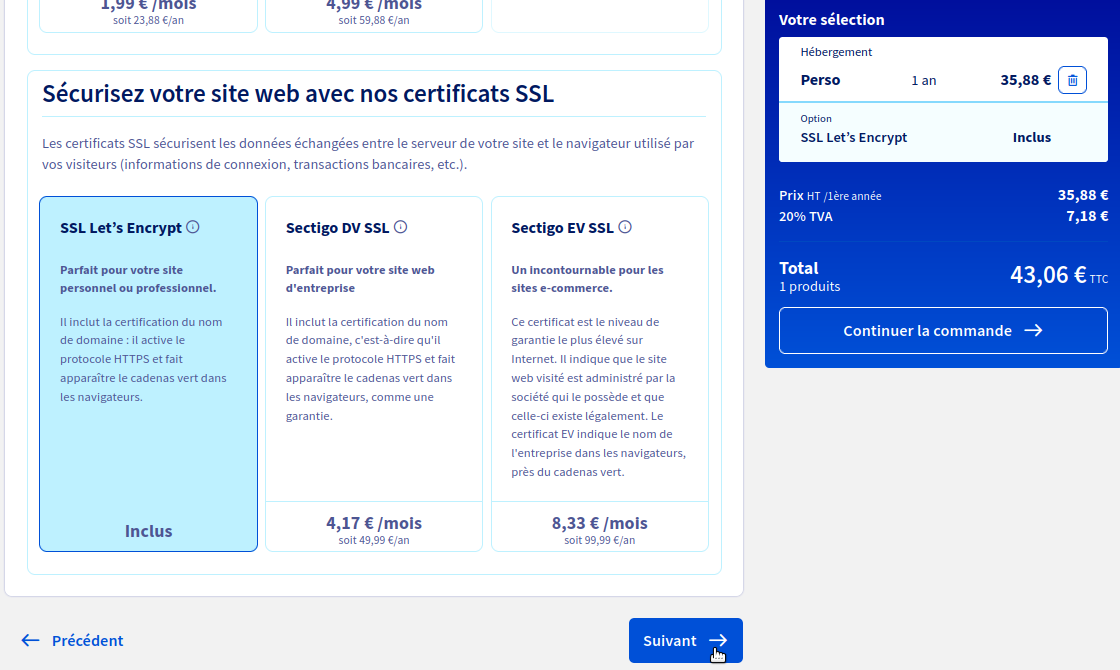Screen dimensions: 1120x670
Task: Click the 4,17 €/mois price footer
Action: tap(373, 528)
